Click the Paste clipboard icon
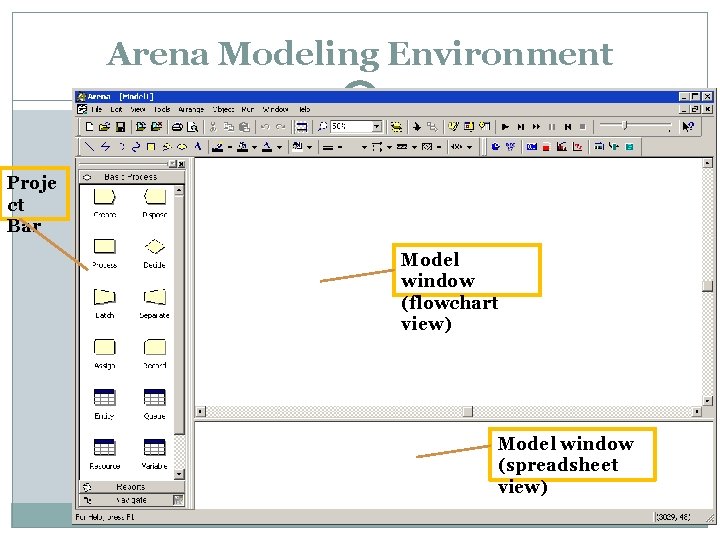This screenshot has height=540, width=720. tap(244, 127)
